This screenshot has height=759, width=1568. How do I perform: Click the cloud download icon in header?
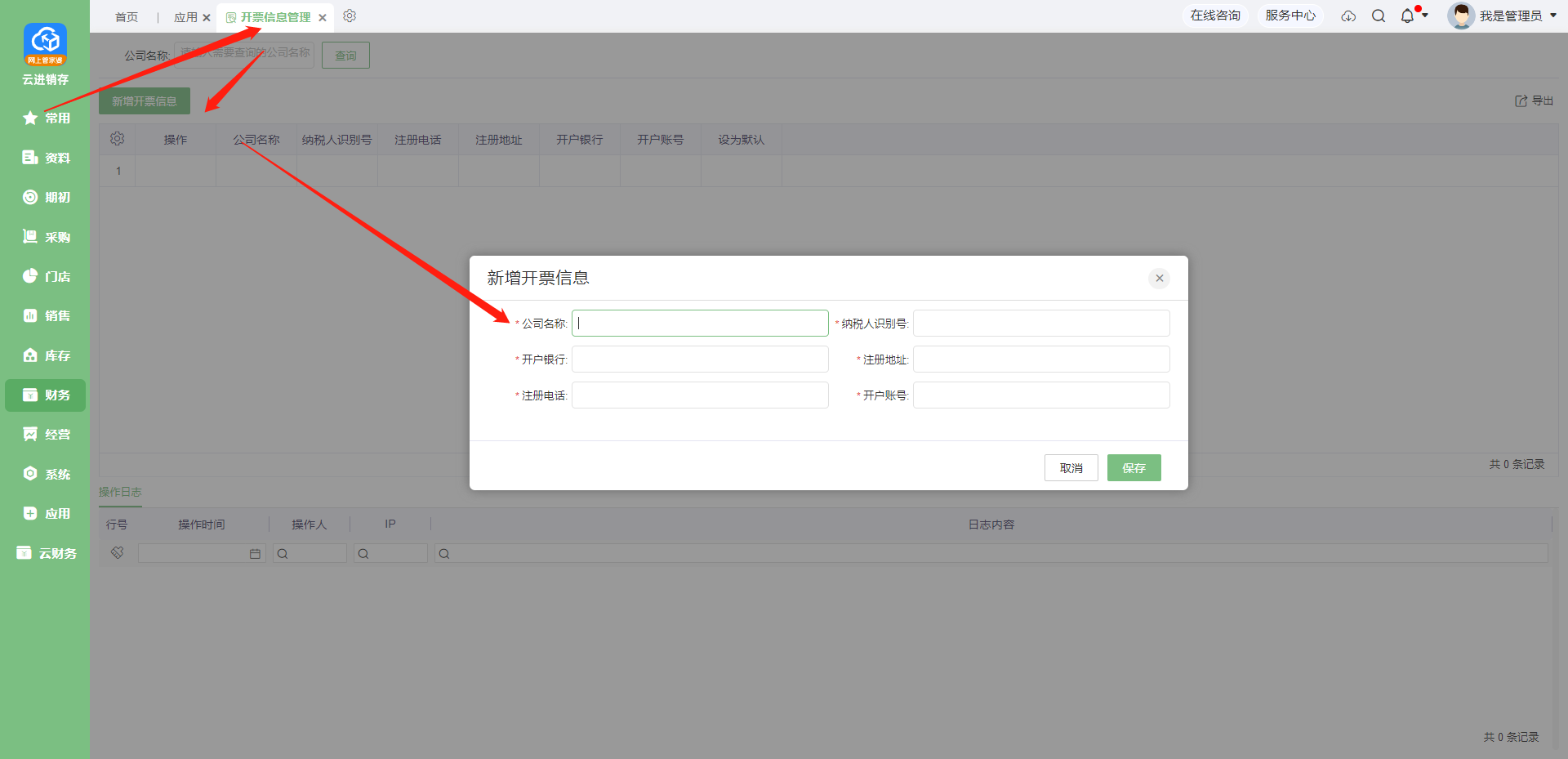pyautogui.click(x=1348, y=16)
